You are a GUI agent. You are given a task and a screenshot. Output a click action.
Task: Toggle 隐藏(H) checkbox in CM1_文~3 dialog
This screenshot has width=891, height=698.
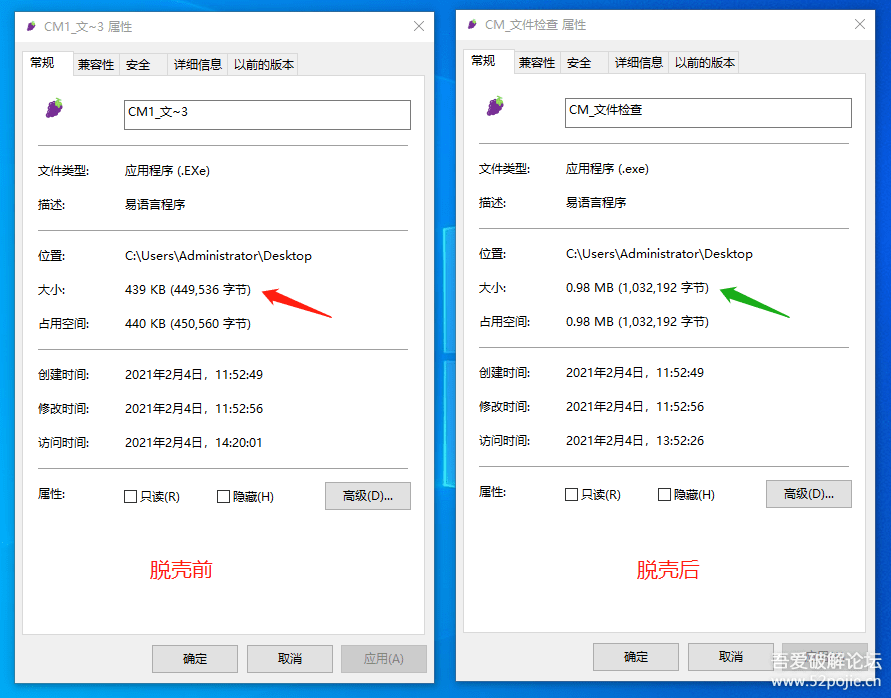click(x=223, y=497)
